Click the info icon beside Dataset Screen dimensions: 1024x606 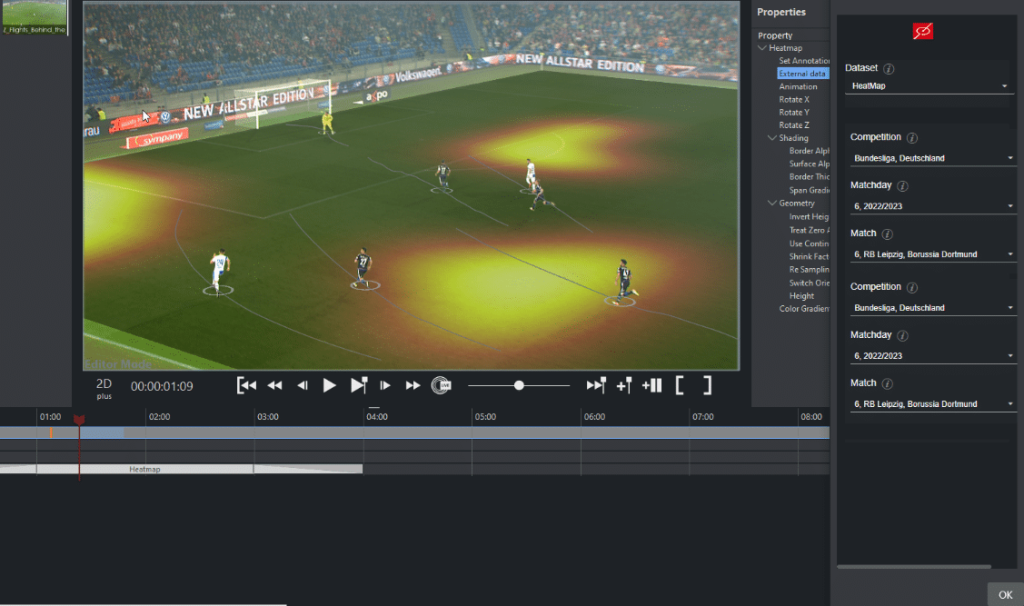[x=889, y=68]
